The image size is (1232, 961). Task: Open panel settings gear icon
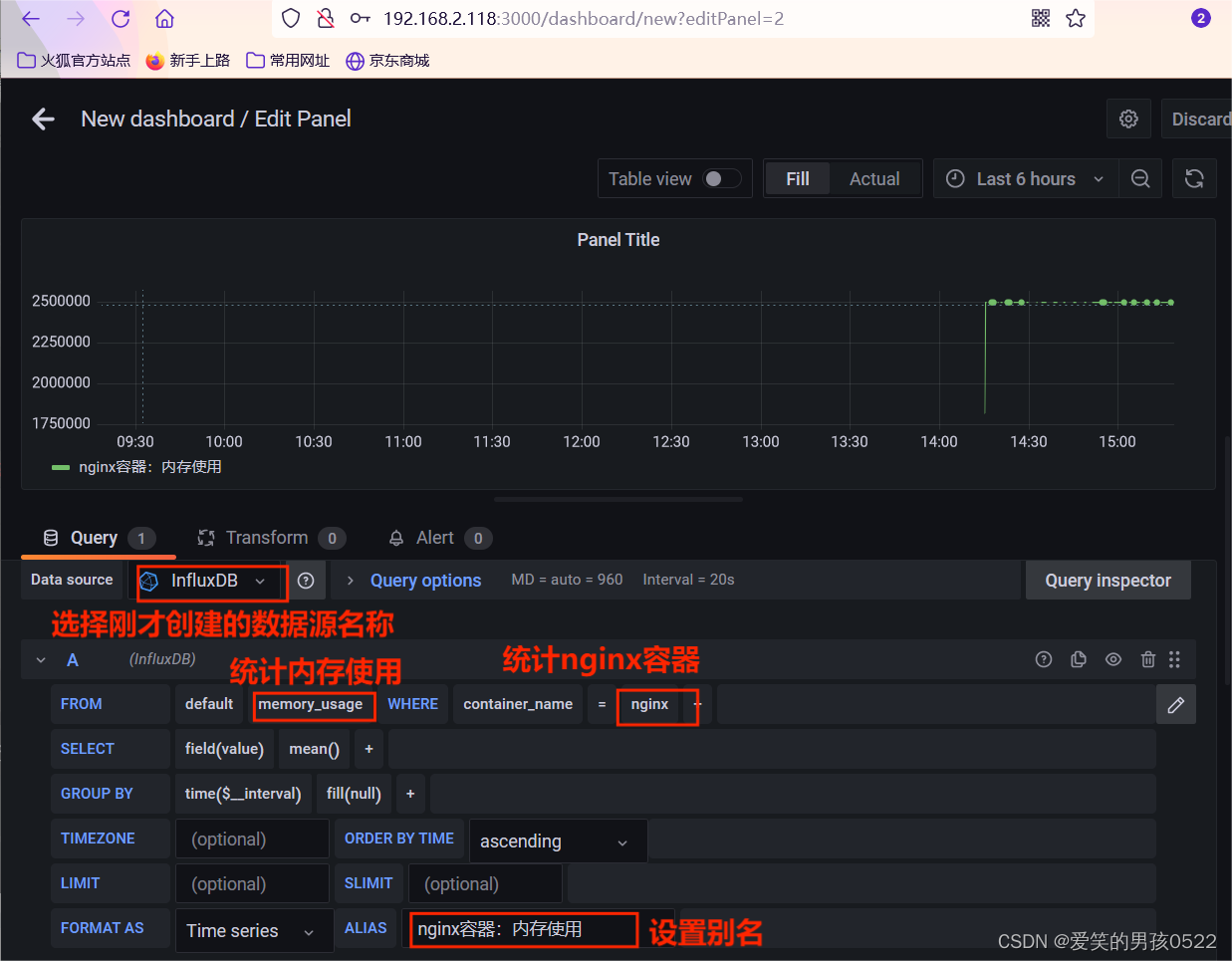[x=1128, y=119]
